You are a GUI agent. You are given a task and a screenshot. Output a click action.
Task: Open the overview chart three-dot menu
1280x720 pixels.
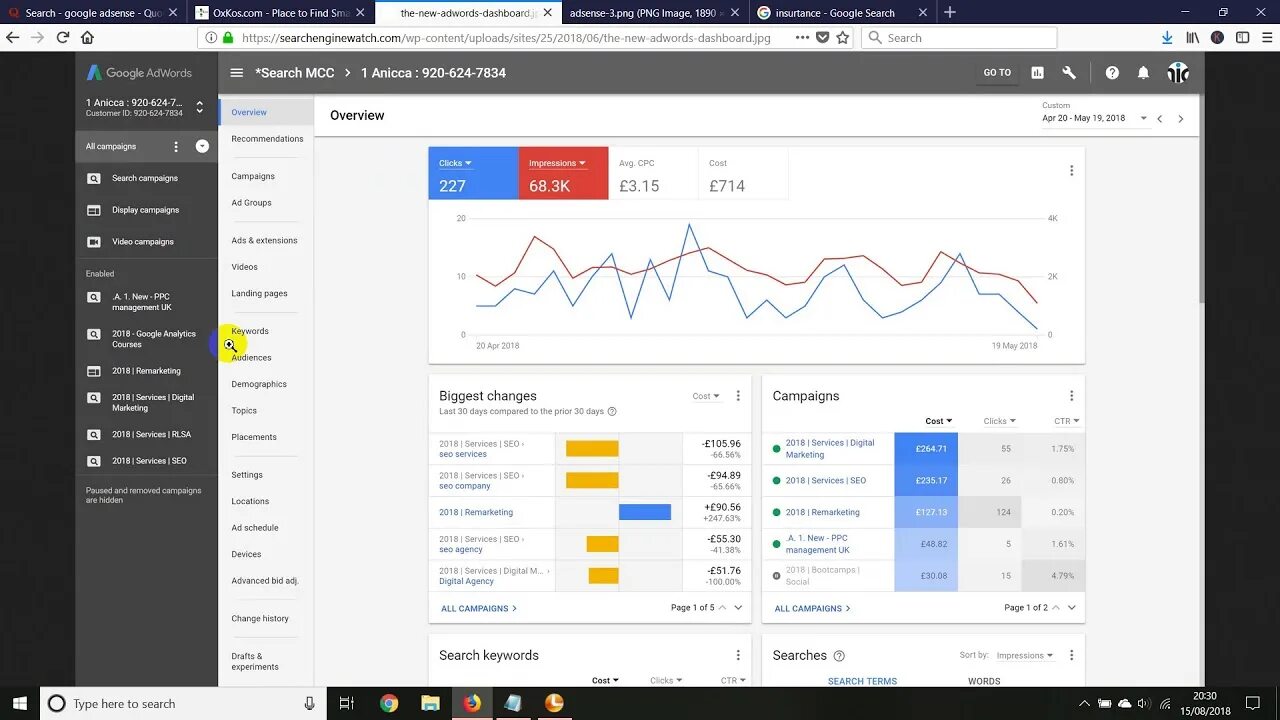coord(1071,171)
